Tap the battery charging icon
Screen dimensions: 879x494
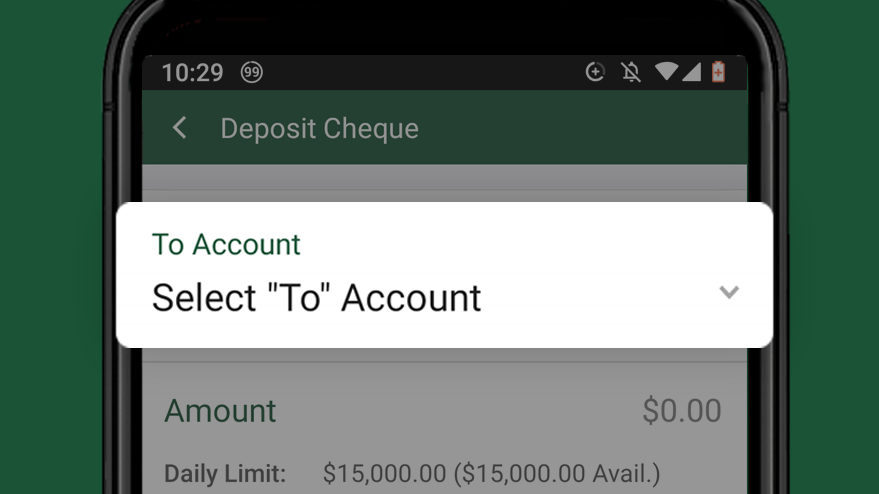click(x=718, y=72)
